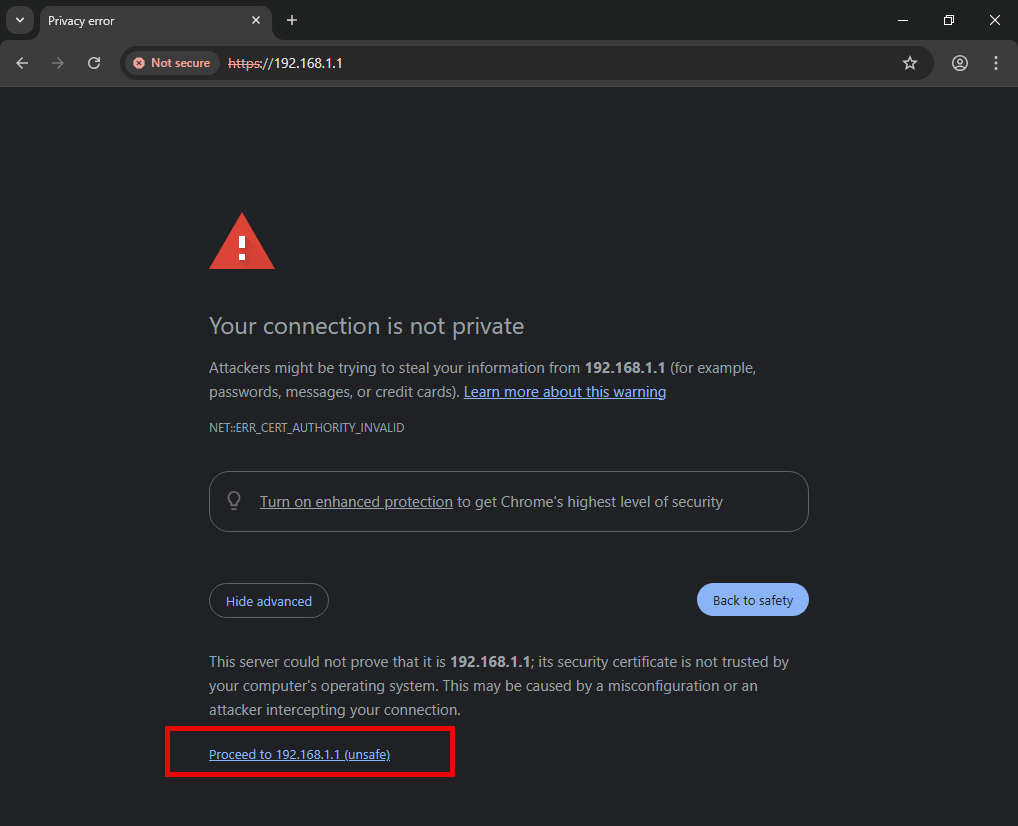1018x826 pixels.
Task: Open Chrome three-dot menu
Action: [x=996, y=63]
